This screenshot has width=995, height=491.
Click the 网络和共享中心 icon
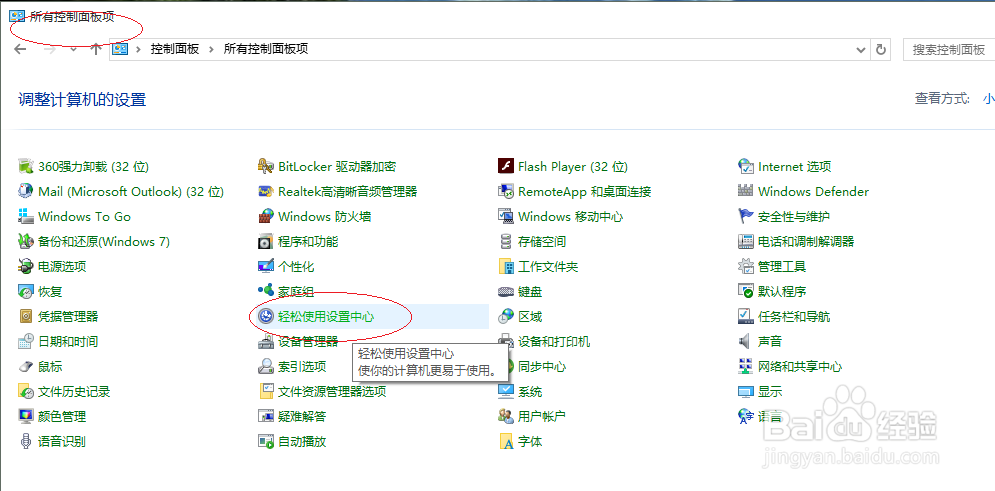(746, 367)
